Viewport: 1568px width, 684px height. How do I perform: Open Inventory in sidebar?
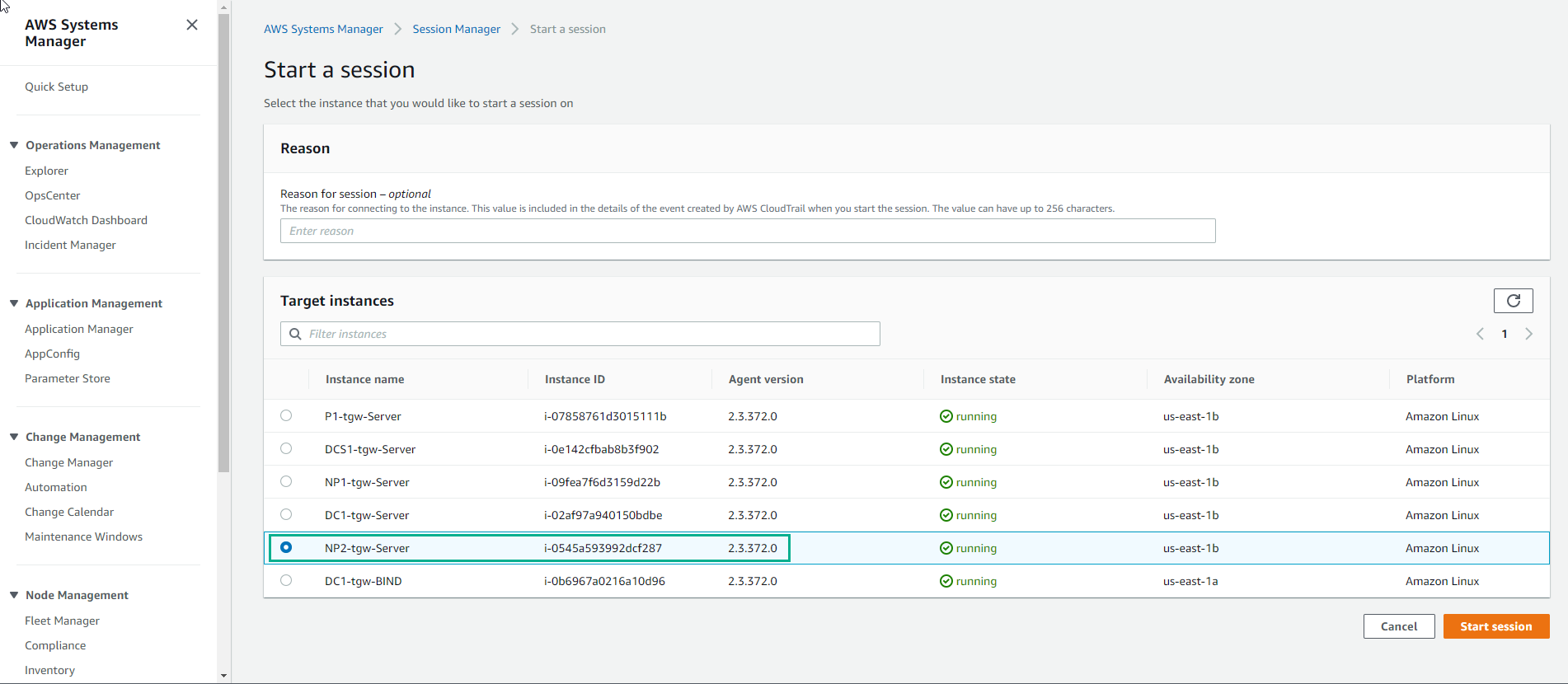[x=49, y=670]
